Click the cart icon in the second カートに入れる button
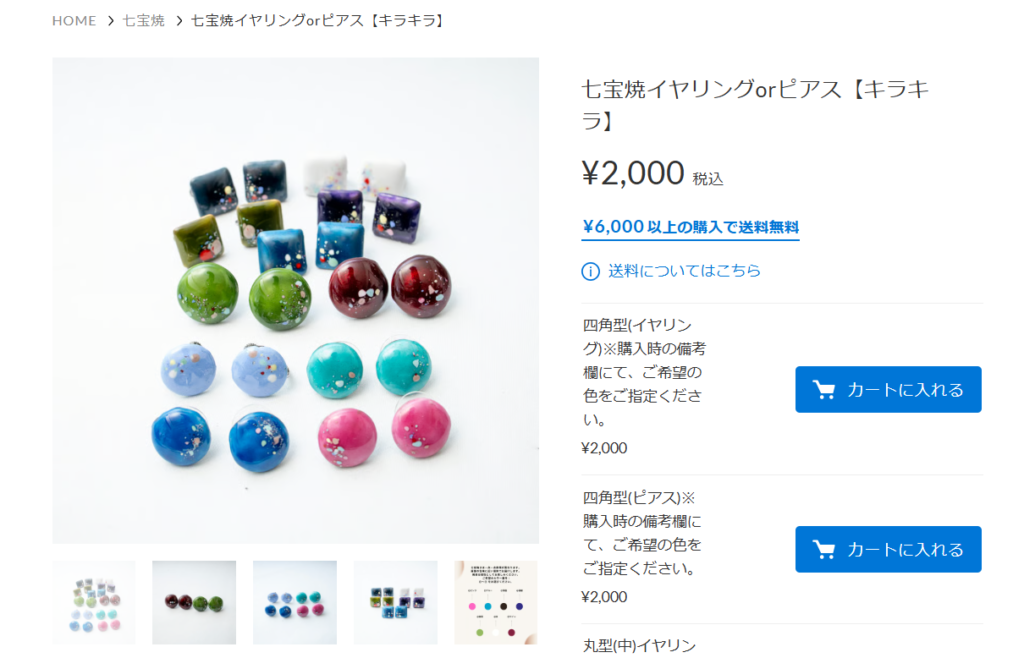This screenshot has width=1024, height=658. [824, 550]
